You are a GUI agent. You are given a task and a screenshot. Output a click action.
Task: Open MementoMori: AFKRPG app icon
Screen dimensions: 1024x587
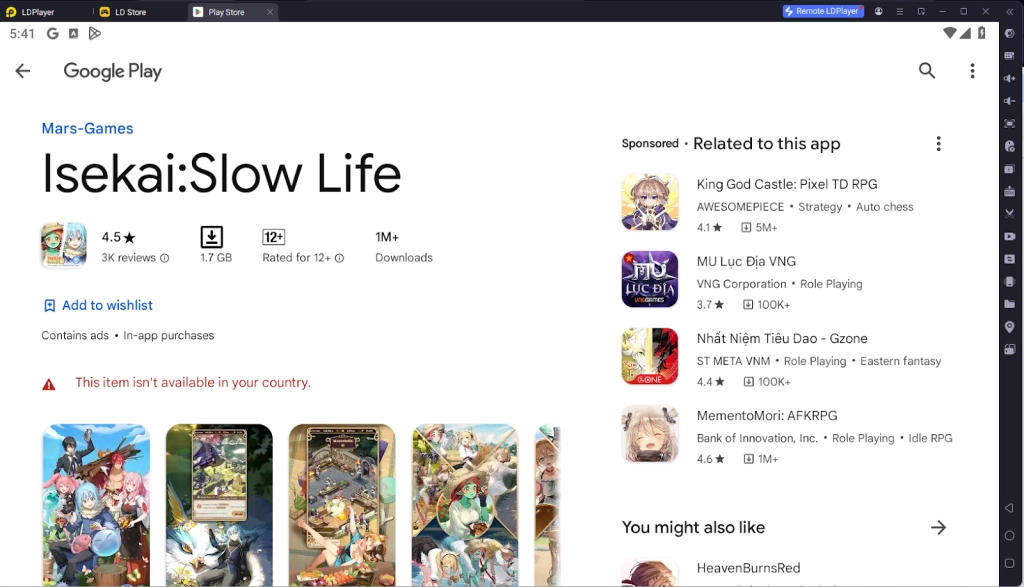click(650, 433)
